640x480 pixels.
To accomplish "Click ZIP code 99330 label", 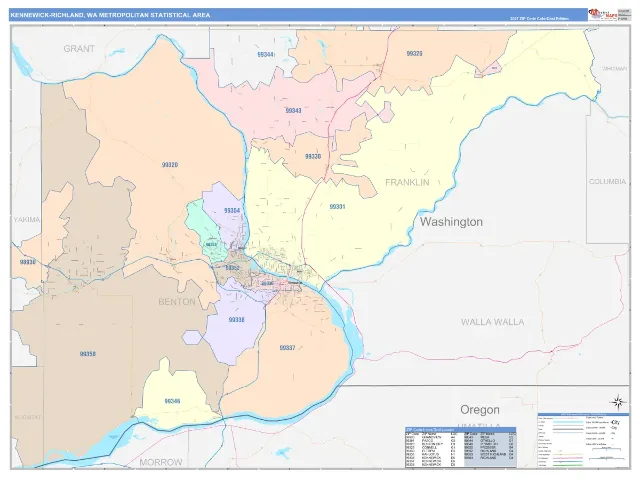I will (x=313, y=156).
